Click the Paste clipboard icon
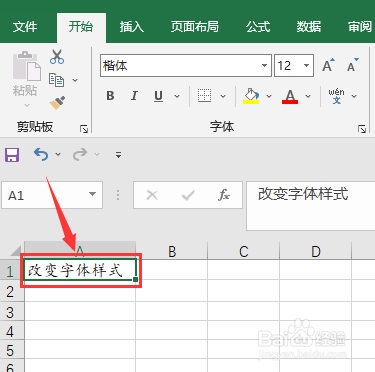The width and height of the screenshot is (375, 372). [26, 66]
